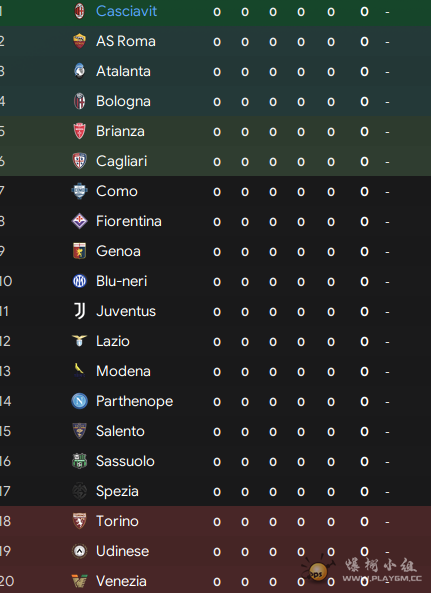Click the AS Roma club crest

click(79, 41)
